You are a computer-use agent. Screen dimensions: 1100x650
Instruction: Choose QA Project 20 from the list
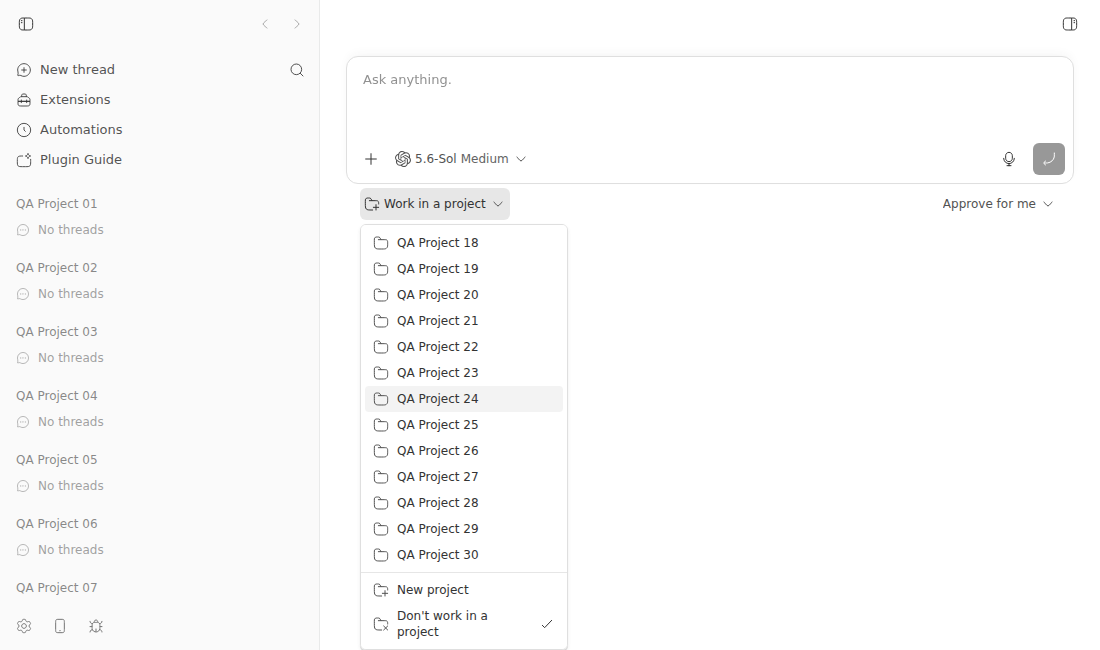click(x=464, y=294)
